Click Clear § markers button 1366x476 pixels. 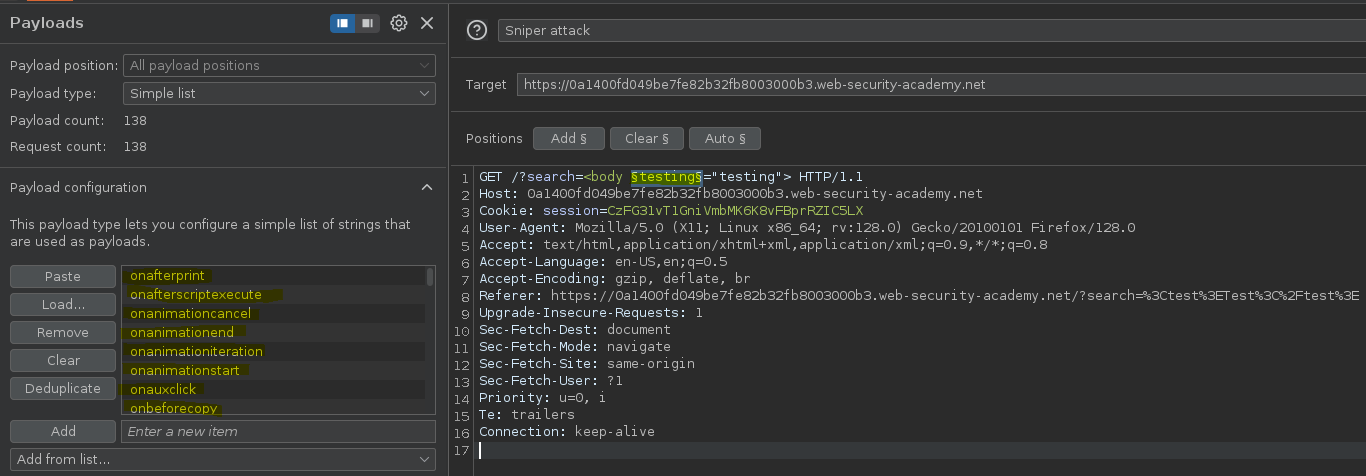tap(646, 138)
